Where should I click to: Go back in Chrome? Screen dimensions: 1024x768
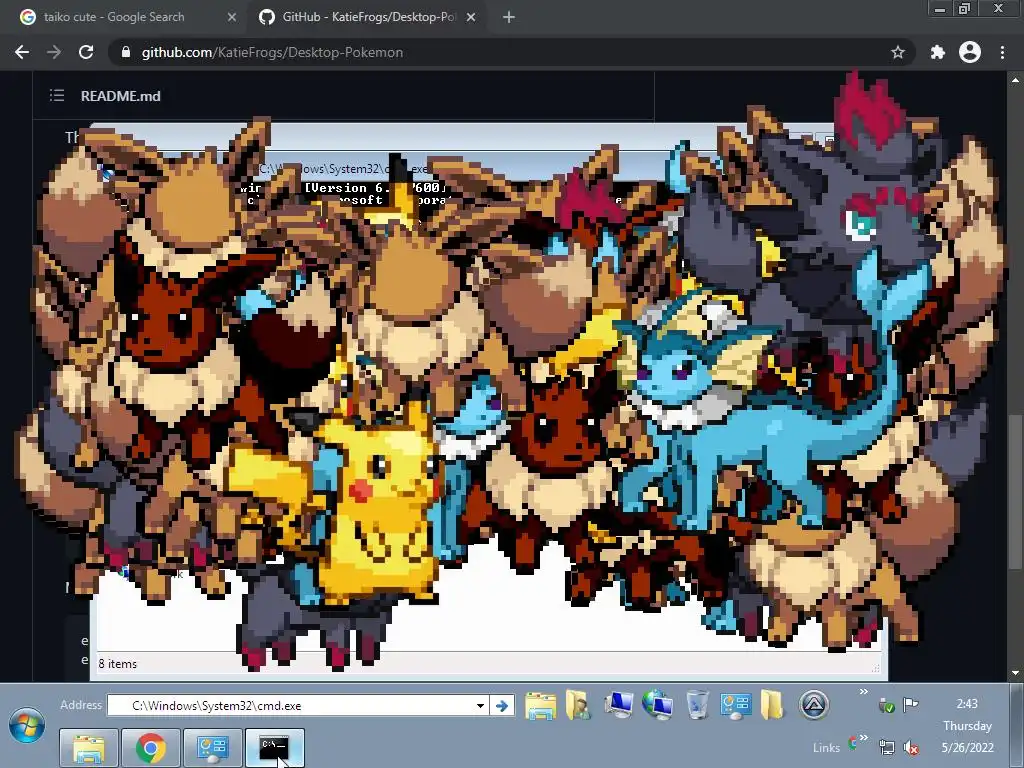point(22,52)
